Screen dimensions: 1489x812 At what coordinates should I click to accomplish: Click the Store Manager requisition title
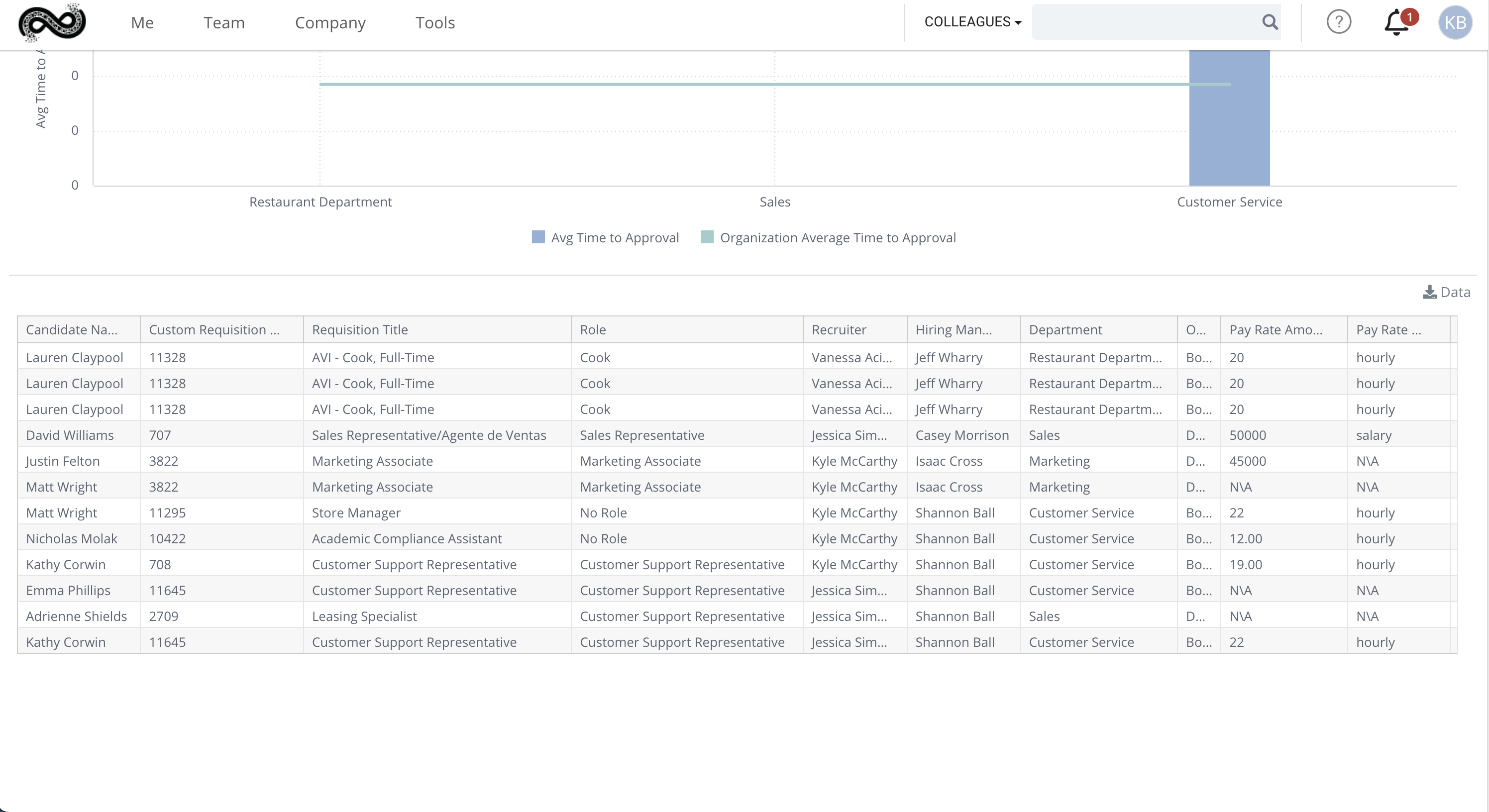[x=356, y=512]
